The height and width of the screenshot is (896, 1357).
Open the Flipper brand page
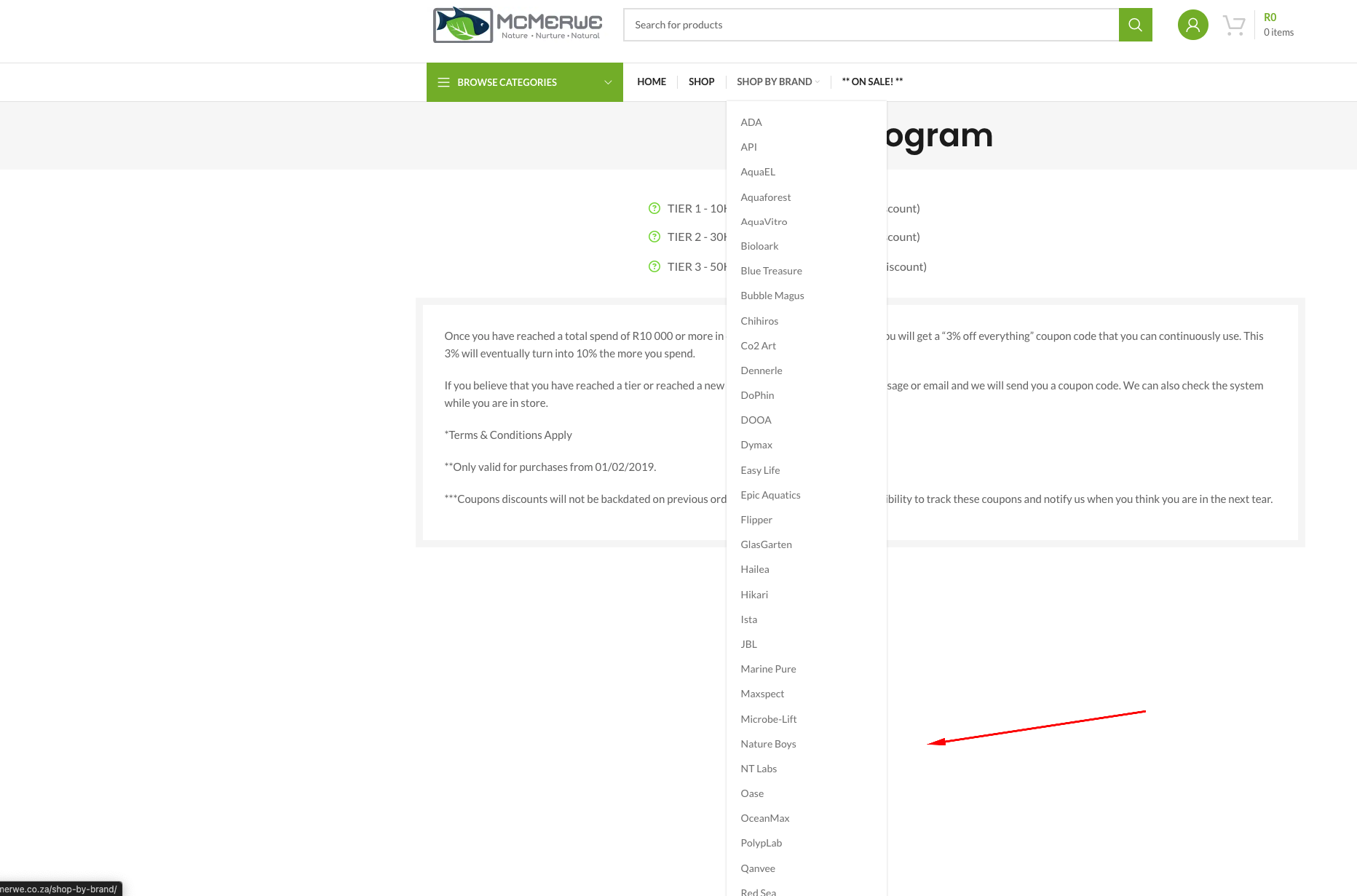point(756,520)
